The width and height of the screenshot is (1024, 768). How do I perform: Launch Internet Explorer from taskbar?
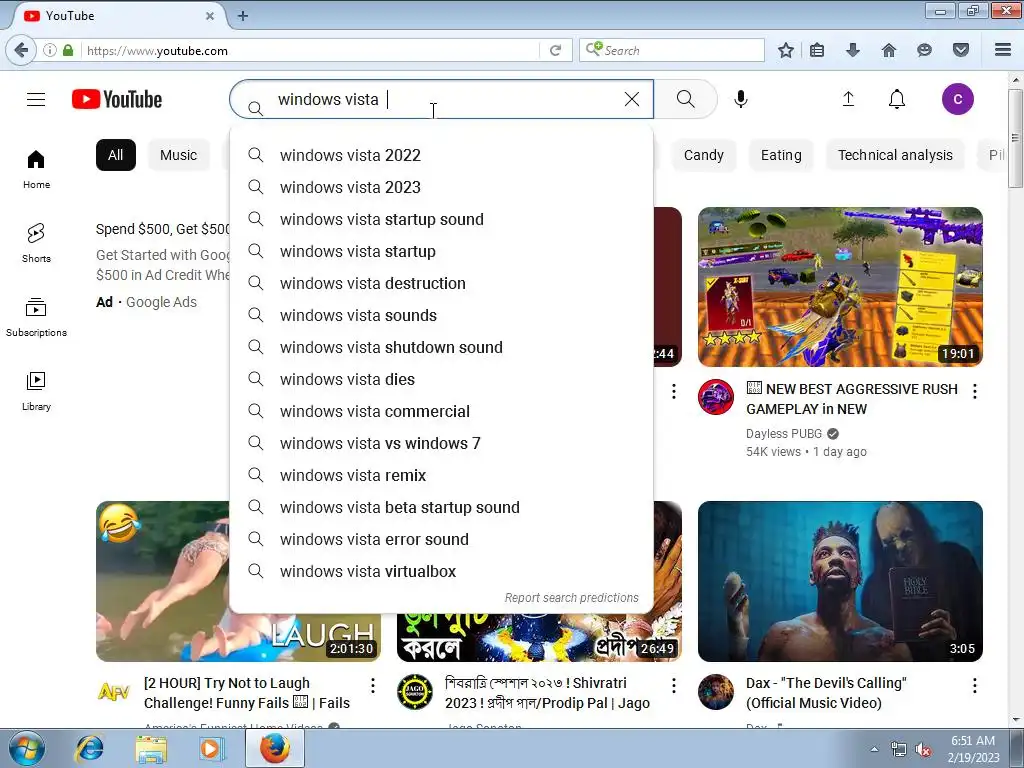[x=89, y=748]
